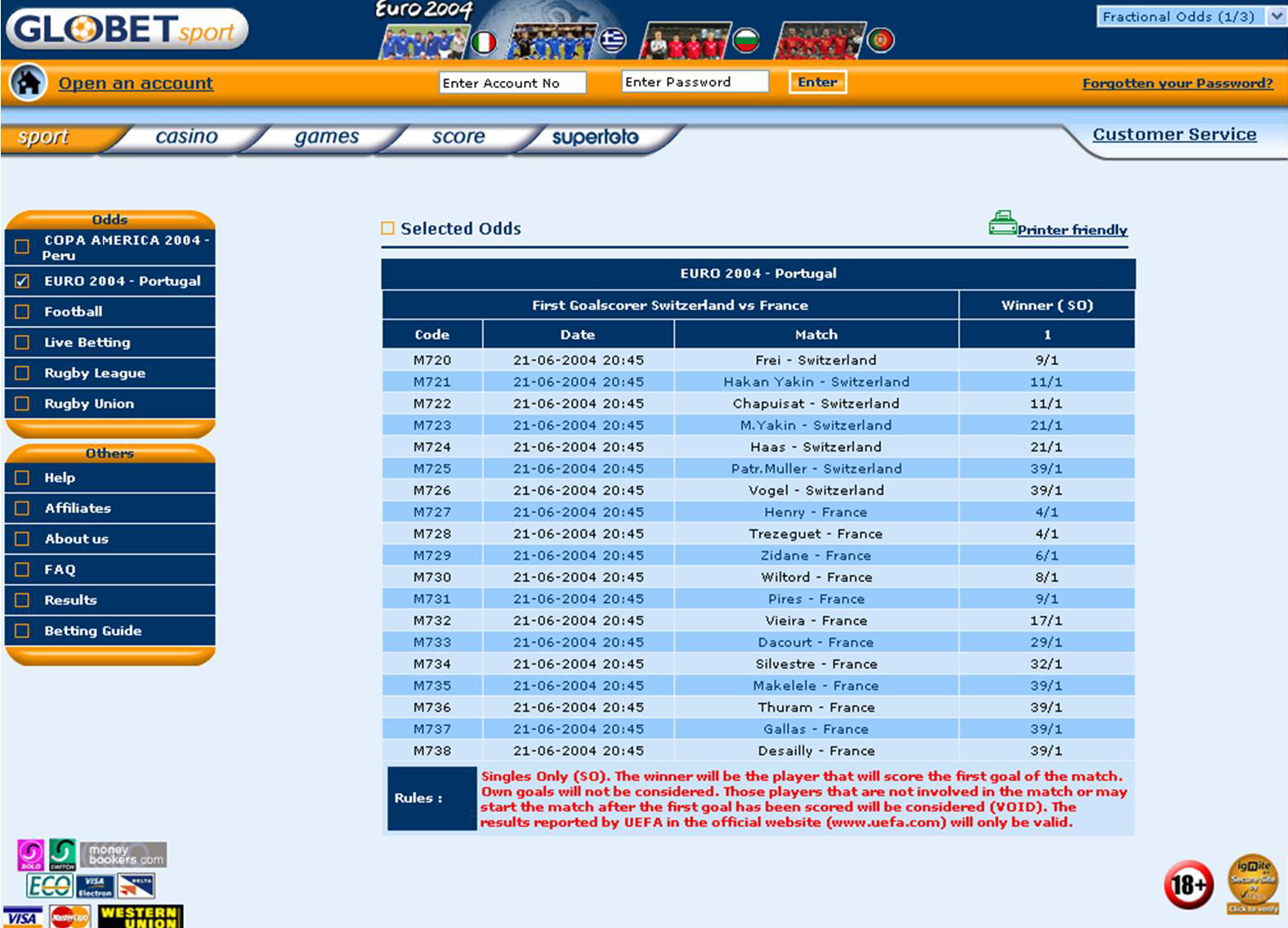Screen dimensions: 1288x928
Task: Switch to the casino tab
Action: coord(186,137)
